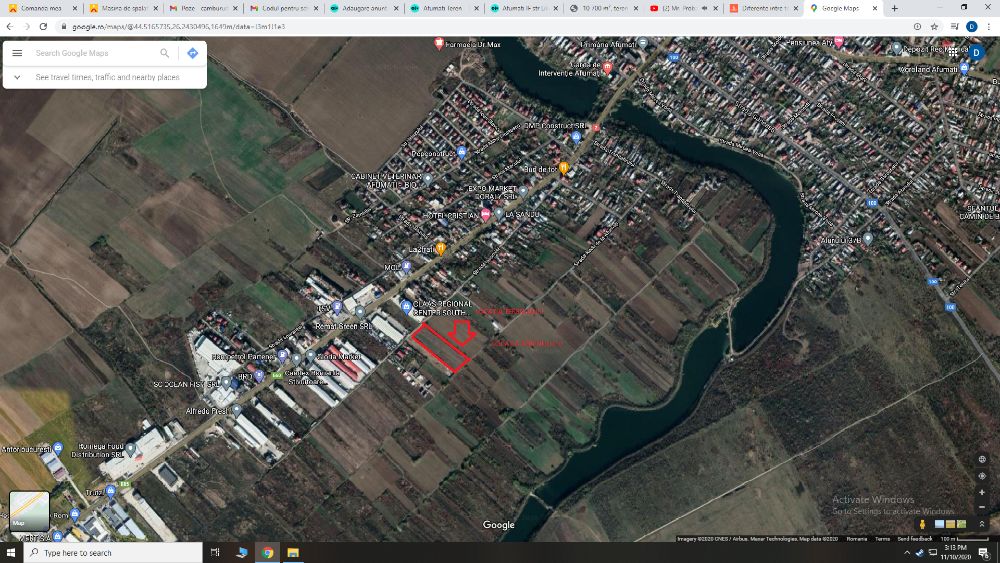Zoom out with the minus button
Image resolution: width=1000 pixels, height=563 pixels.
(982, 508)
